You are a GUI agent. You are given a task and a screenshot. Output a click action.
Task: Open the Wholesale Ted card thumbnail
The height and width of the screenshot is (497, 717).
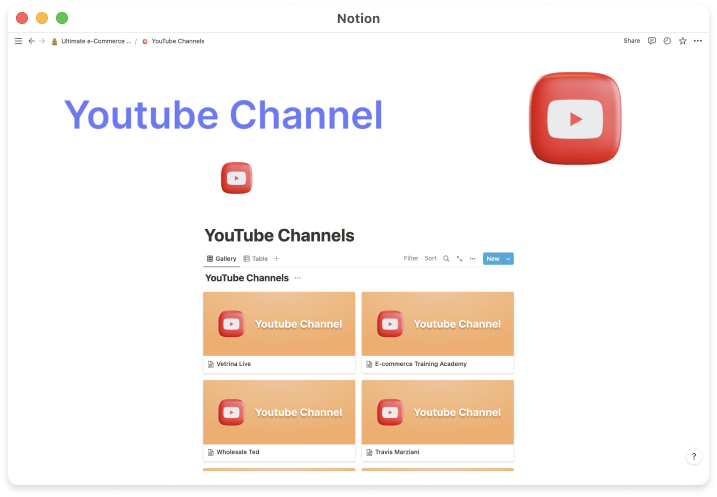coord(279,412)
